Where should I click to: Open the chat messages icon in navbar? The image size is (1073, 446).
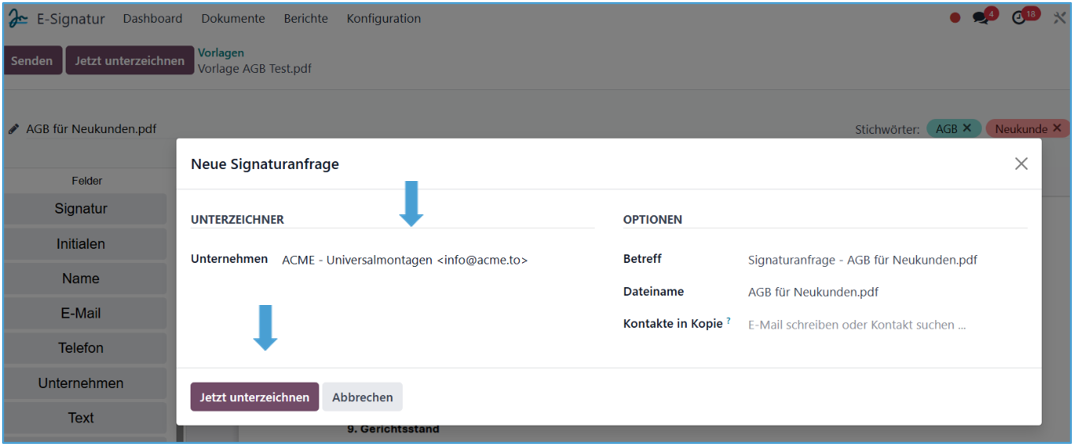pyautogui.click(x=981, y=18)
